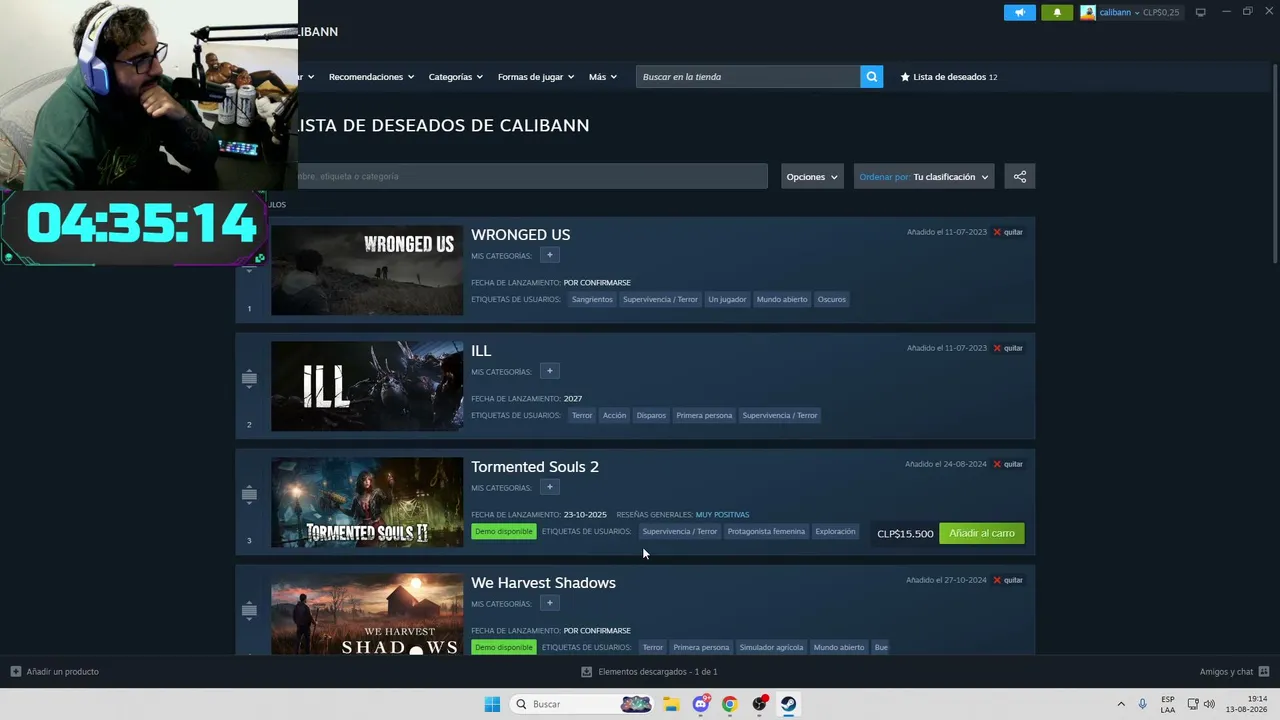This screenshot has width=1280, height=720.
Task: Expand the Opciones dropdown
Action: (x=812, y=177)
